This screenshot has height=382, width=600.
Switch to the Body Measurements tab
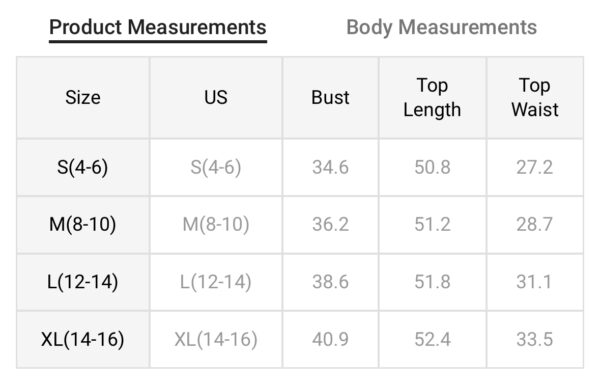click(441, 28)
